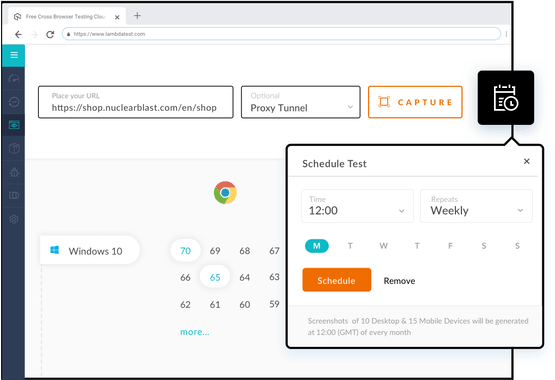Toggle Friday F day
The height and width of the screenshot is (380, 555).
(x=450, y=246)
